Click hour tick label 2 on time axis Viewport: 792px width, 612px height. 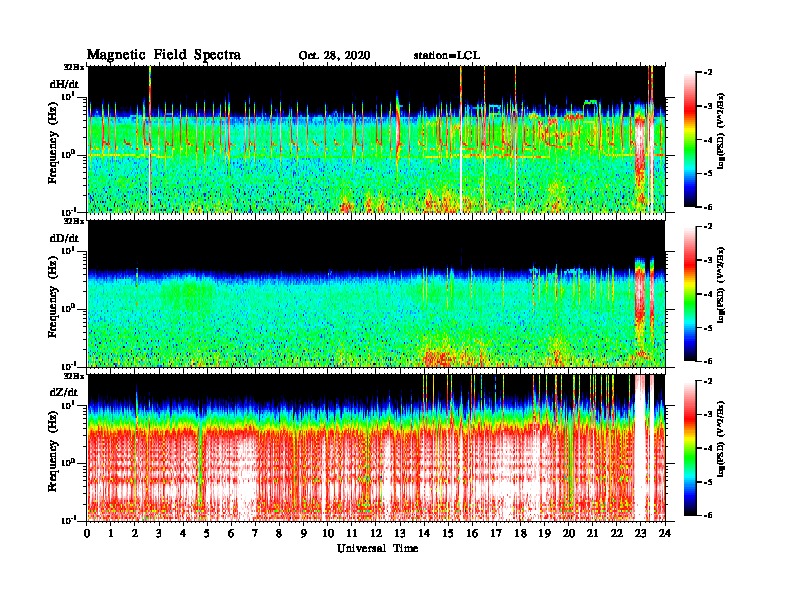click(x=135, y=533)
